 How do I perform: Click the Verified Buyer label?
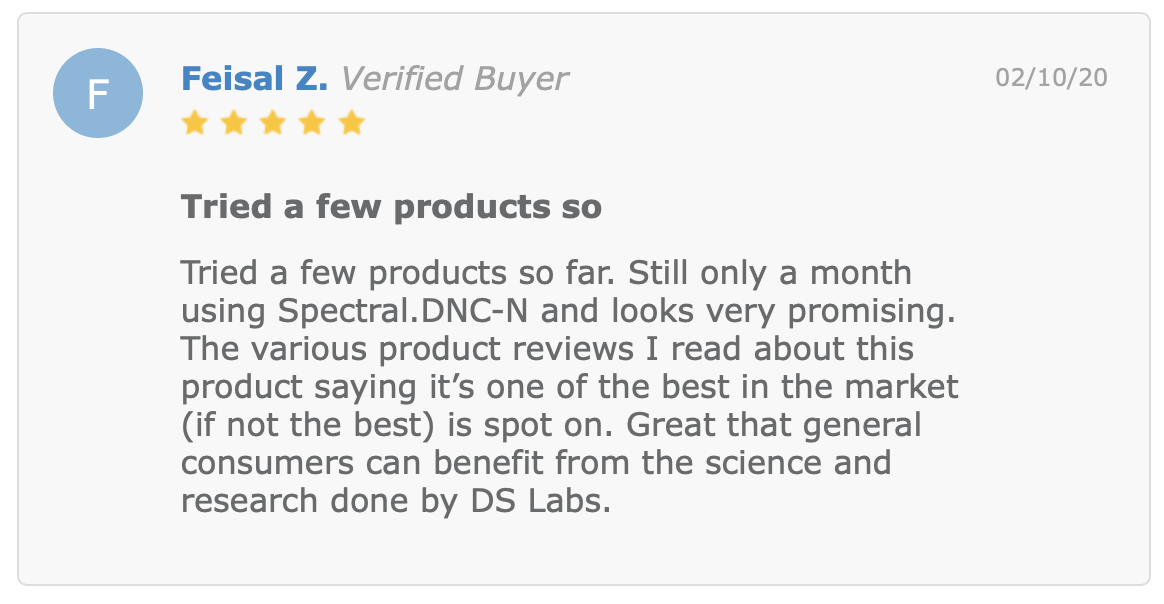(454, 79)
